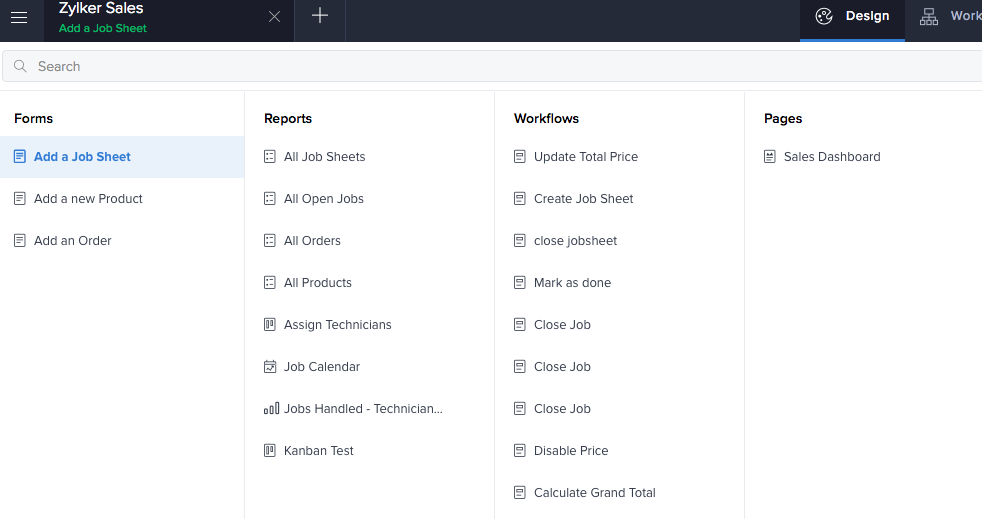The width and height of the screenshot is (982, 519).
Task: Click the Jobs Handled chart icon
Action: click(271, 409)
